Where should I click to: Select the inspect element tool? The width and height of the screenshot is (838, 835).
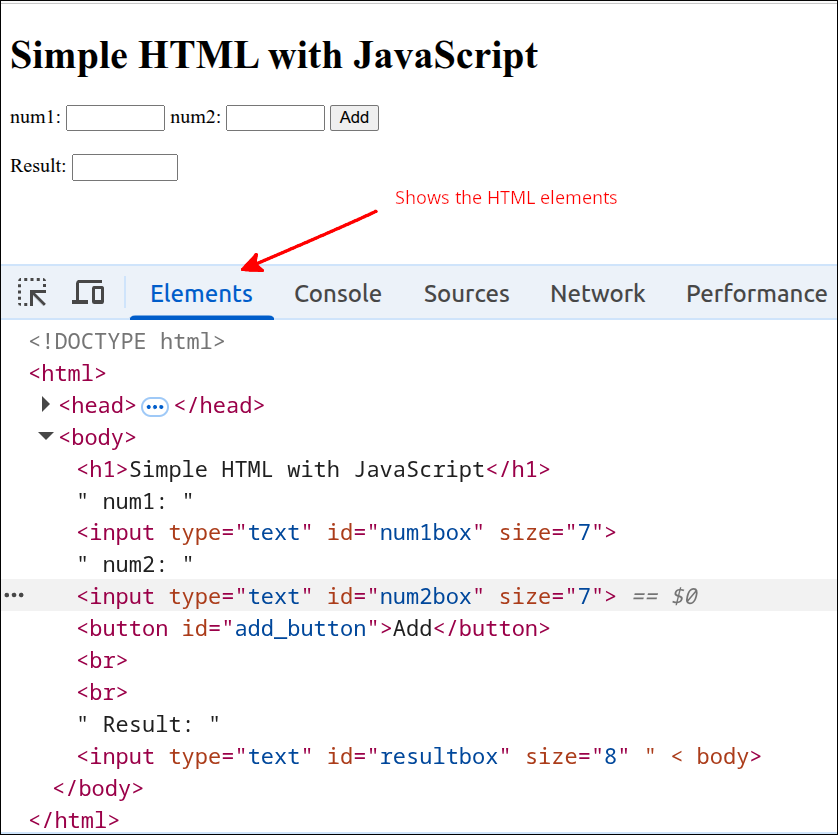32,292
